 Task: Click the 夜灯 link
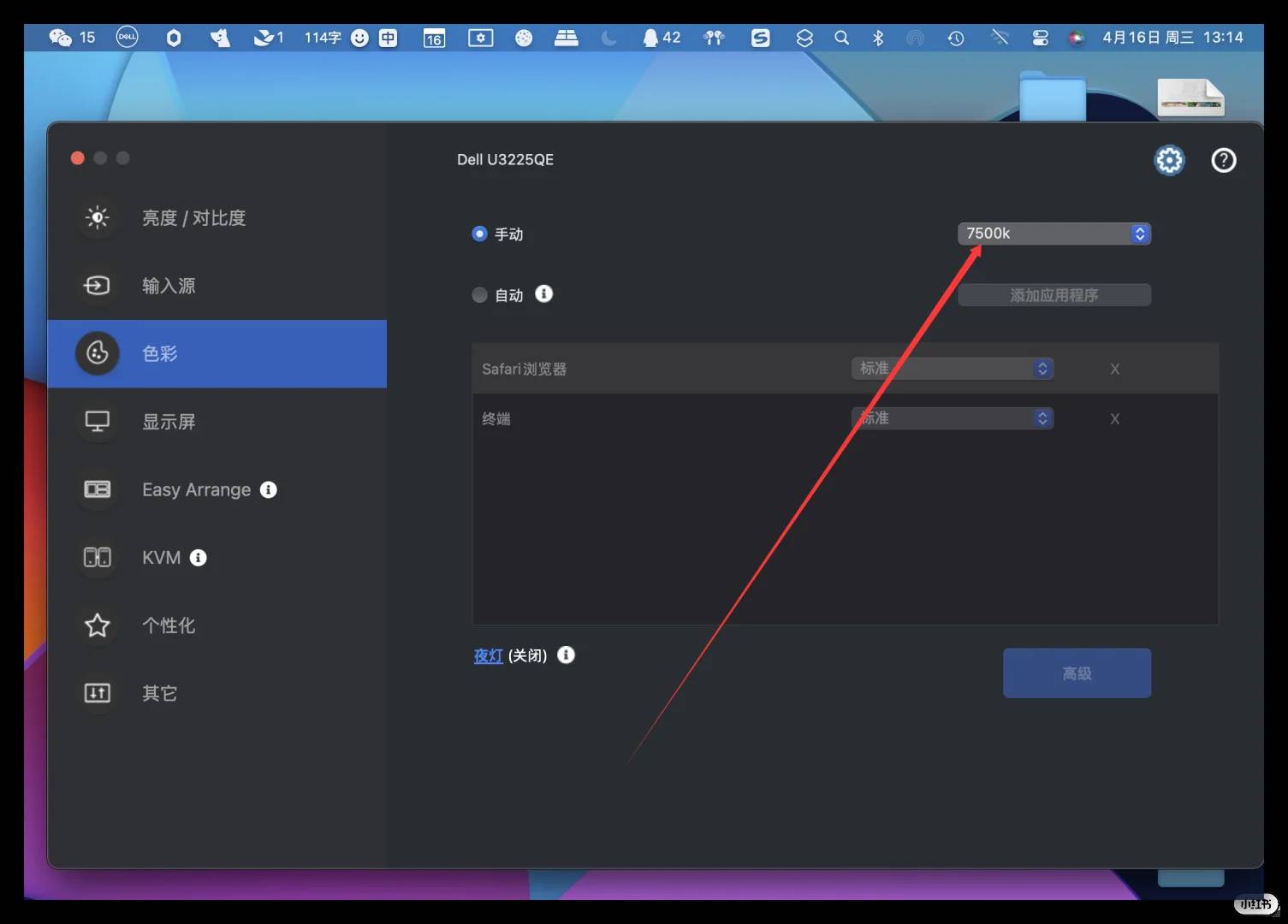(488, 656)
